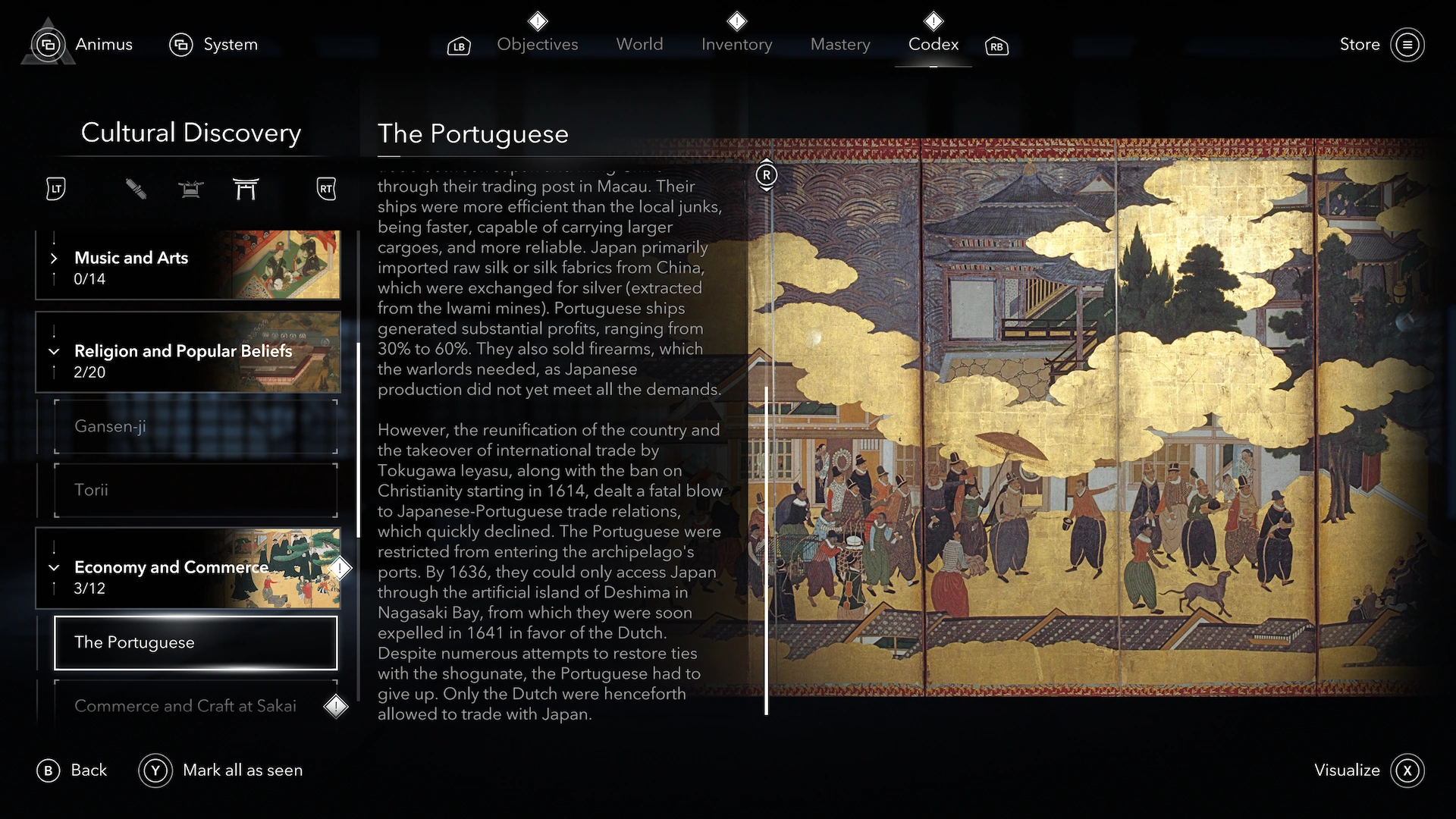The height and width of the screenshot is (819, 1456).
Task: Select the table-shaped category filter icon
Action: (191, 189)
